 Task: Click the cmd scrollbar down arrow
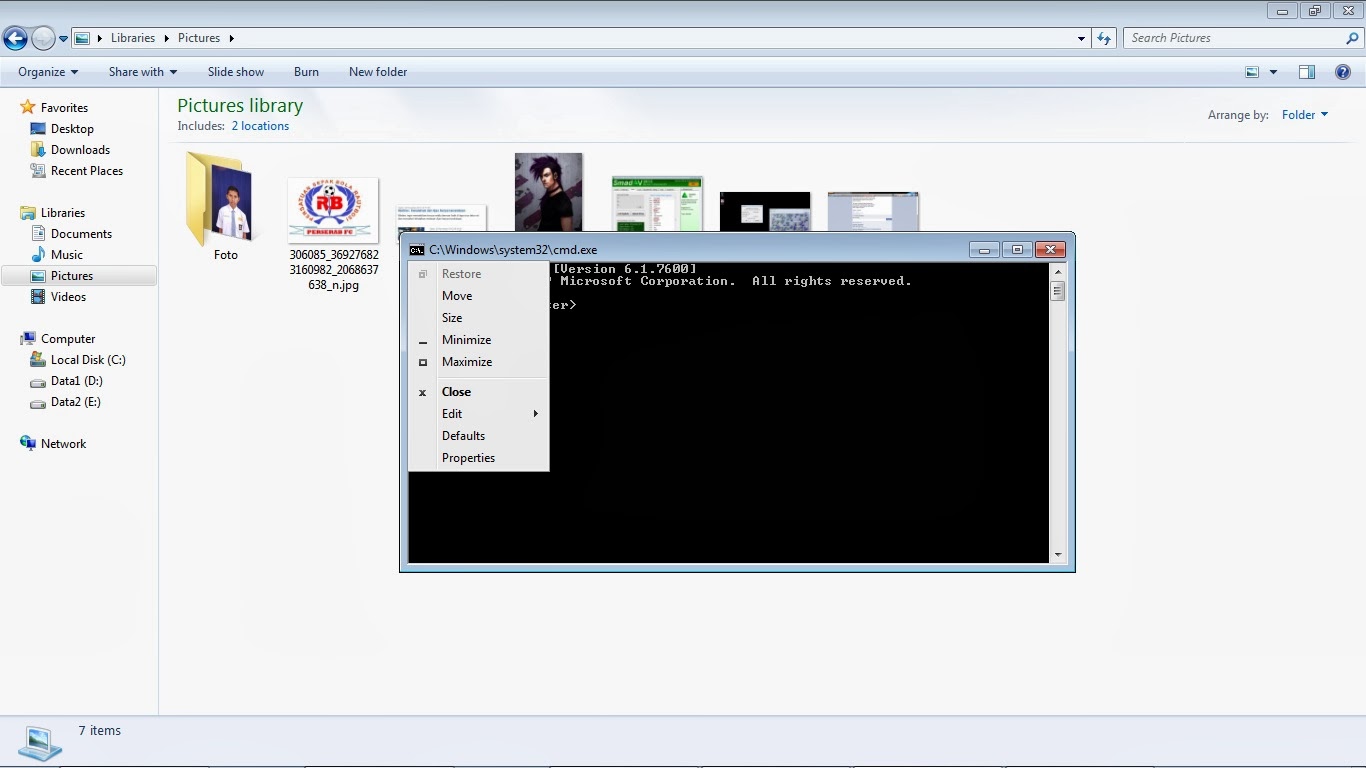1058,555
